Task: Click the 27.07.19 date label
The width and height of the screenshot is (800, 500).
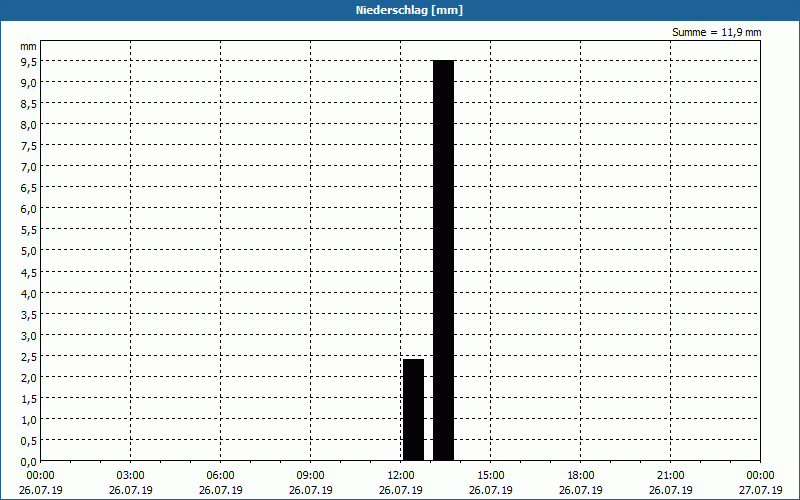Action: (x=760, y=490)
